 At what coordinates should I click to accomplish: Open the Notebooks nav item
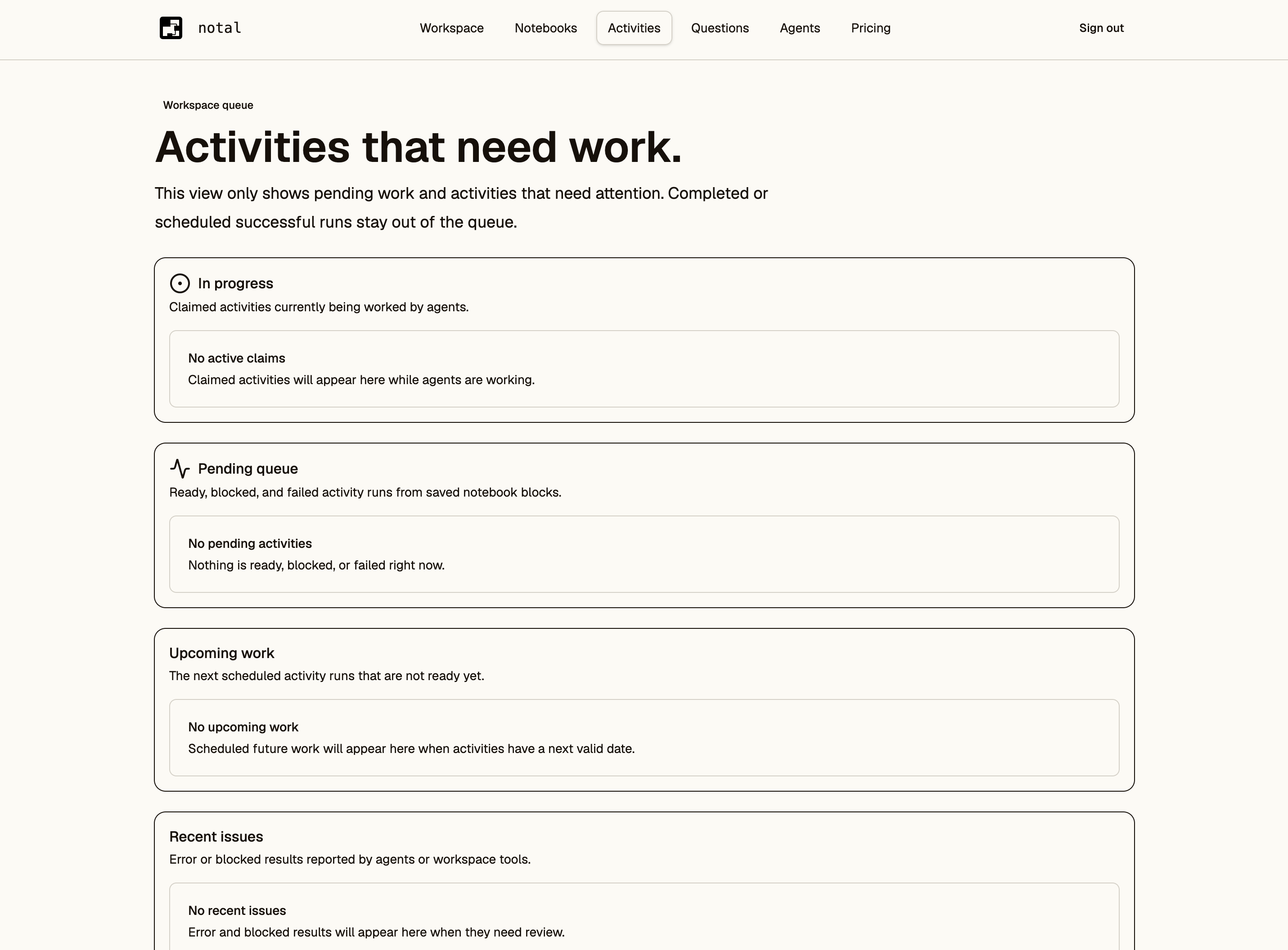[x=545, y=28]
